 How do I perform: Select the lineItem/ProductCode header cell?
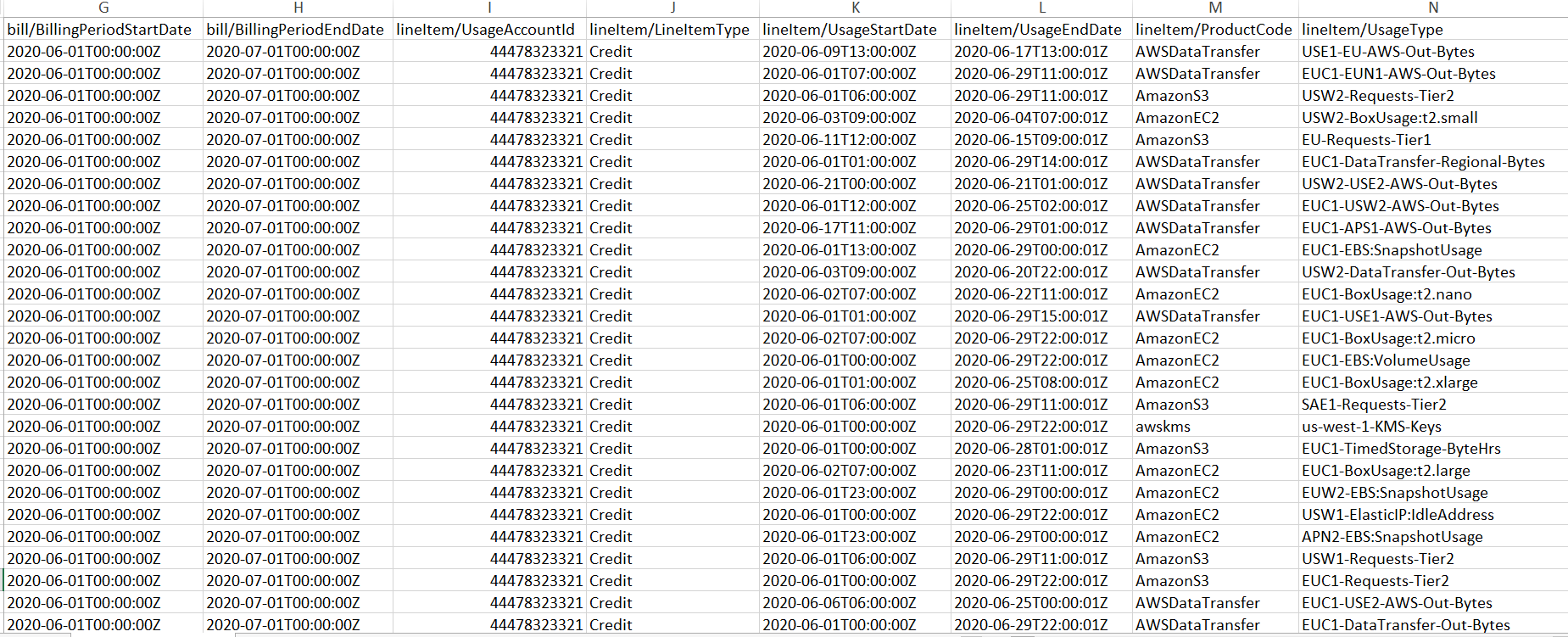click(x=1214, y=30)
